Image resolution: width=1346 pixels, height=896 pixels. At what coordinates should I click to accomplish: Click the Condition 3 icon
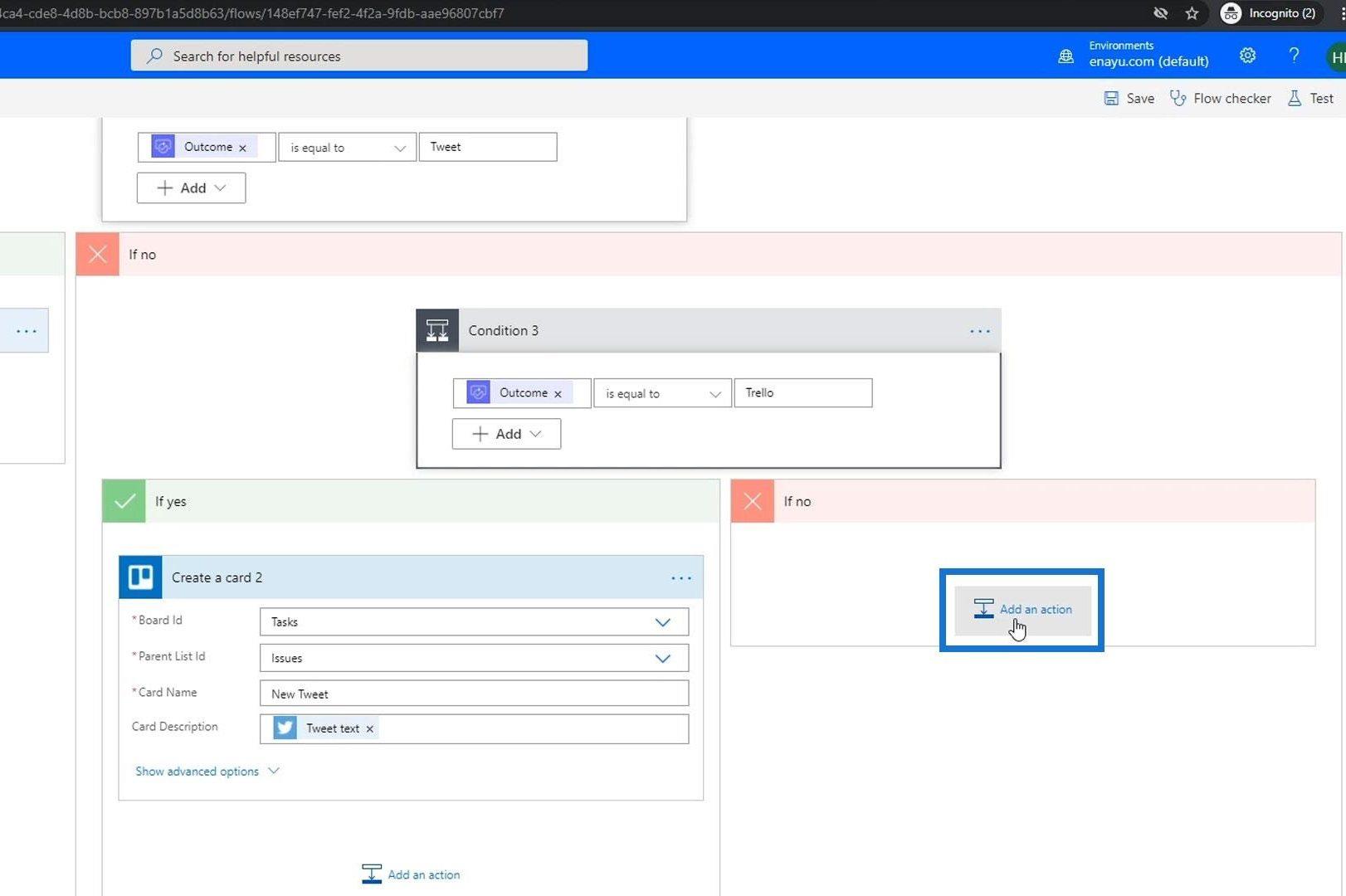pyautogui.click(x=437, y=331)
